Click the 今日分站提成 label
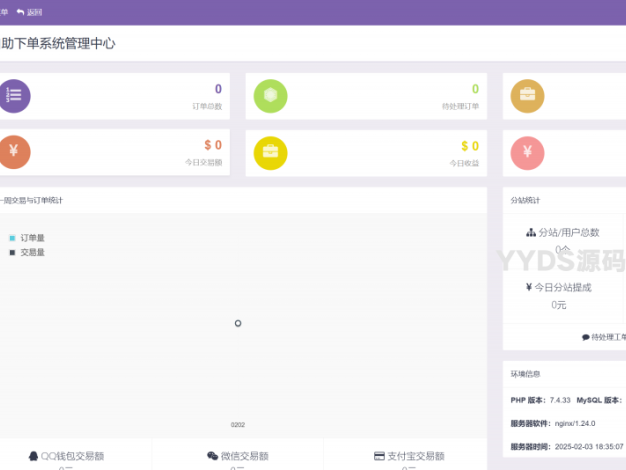Screen dimensions: 626x470 point(563,287)
